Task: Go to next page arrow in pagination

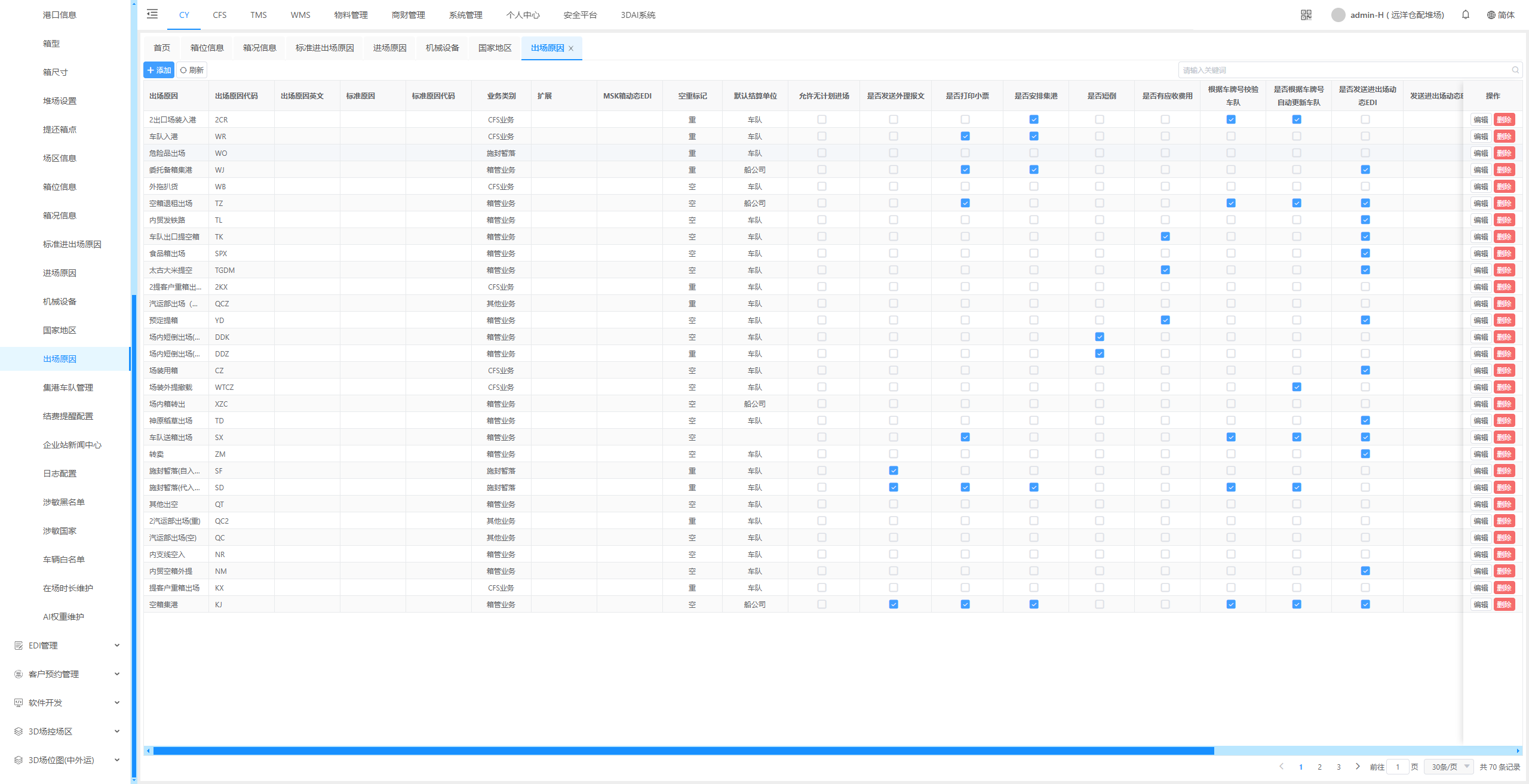Action: point(1358,767)
